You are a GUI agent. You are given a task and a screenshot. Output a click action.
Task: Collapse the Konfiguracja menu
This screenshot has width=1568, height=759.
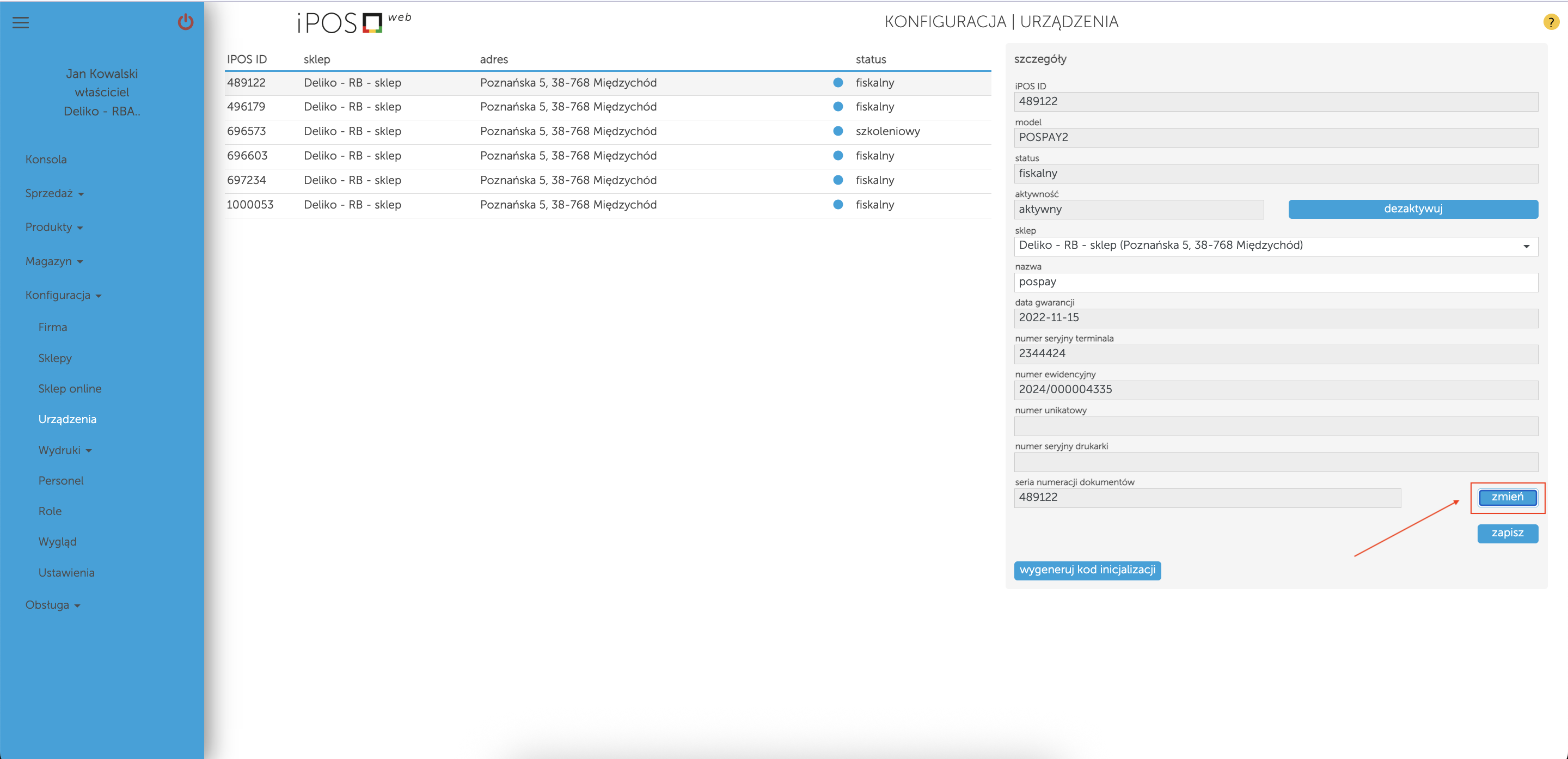[63, 295]
